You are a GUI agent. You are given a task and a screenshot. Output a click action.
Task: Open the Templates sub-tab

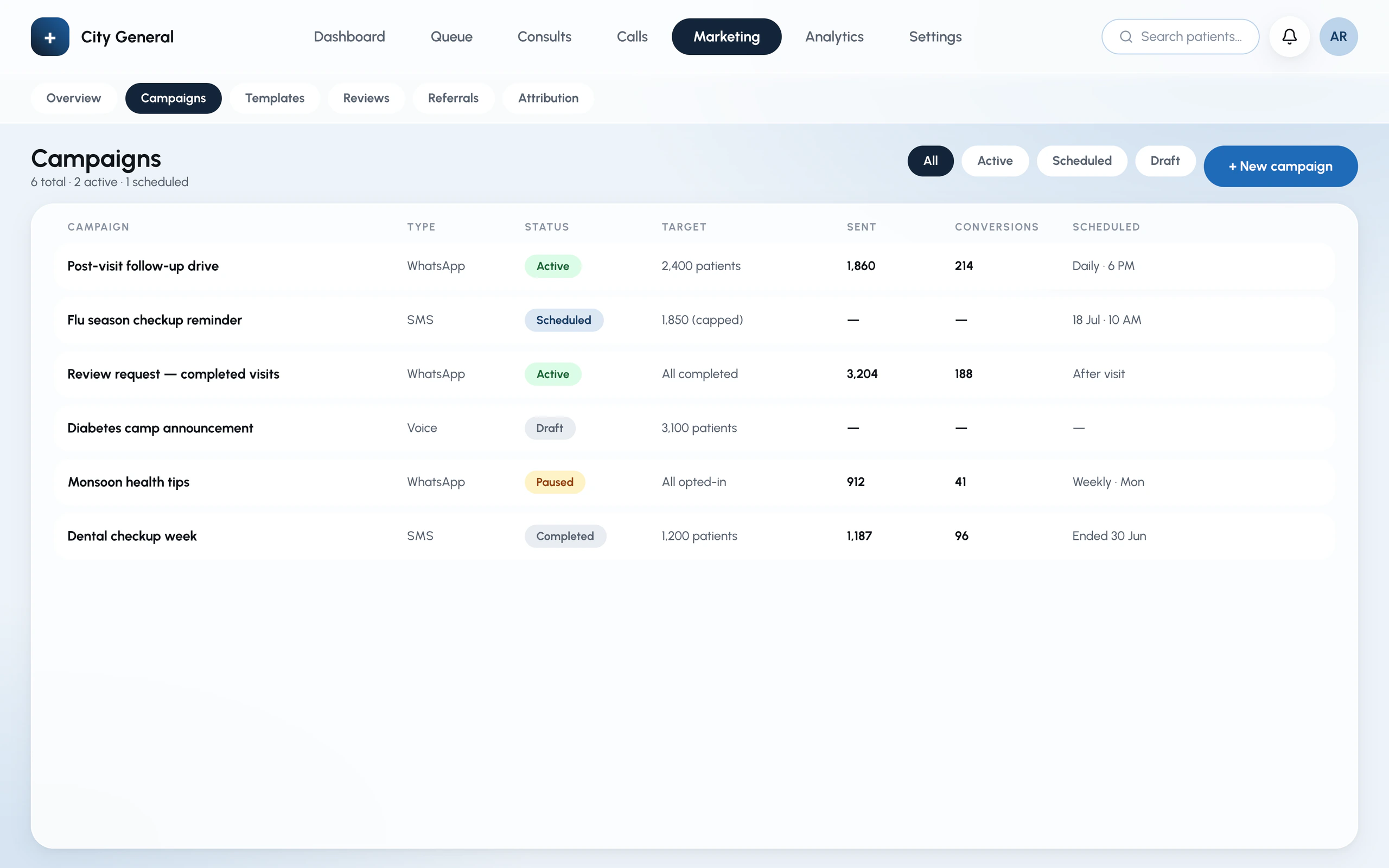point(275,98)
